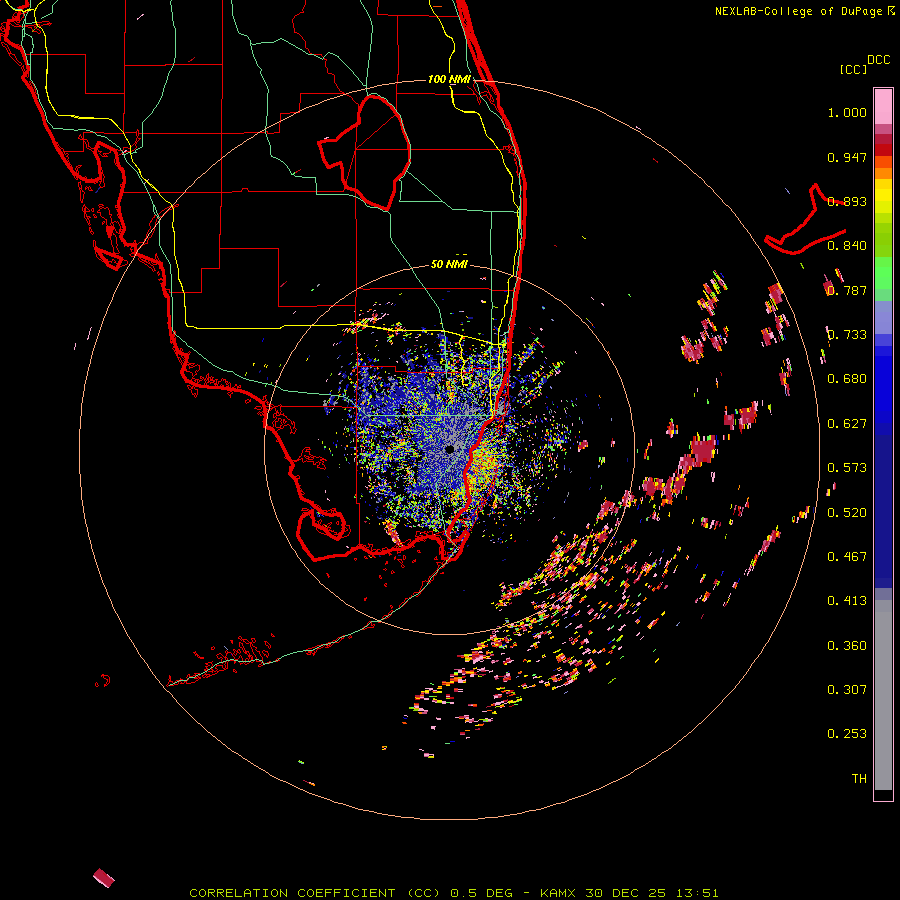Select the 0.627 scale value

(847, 424)
